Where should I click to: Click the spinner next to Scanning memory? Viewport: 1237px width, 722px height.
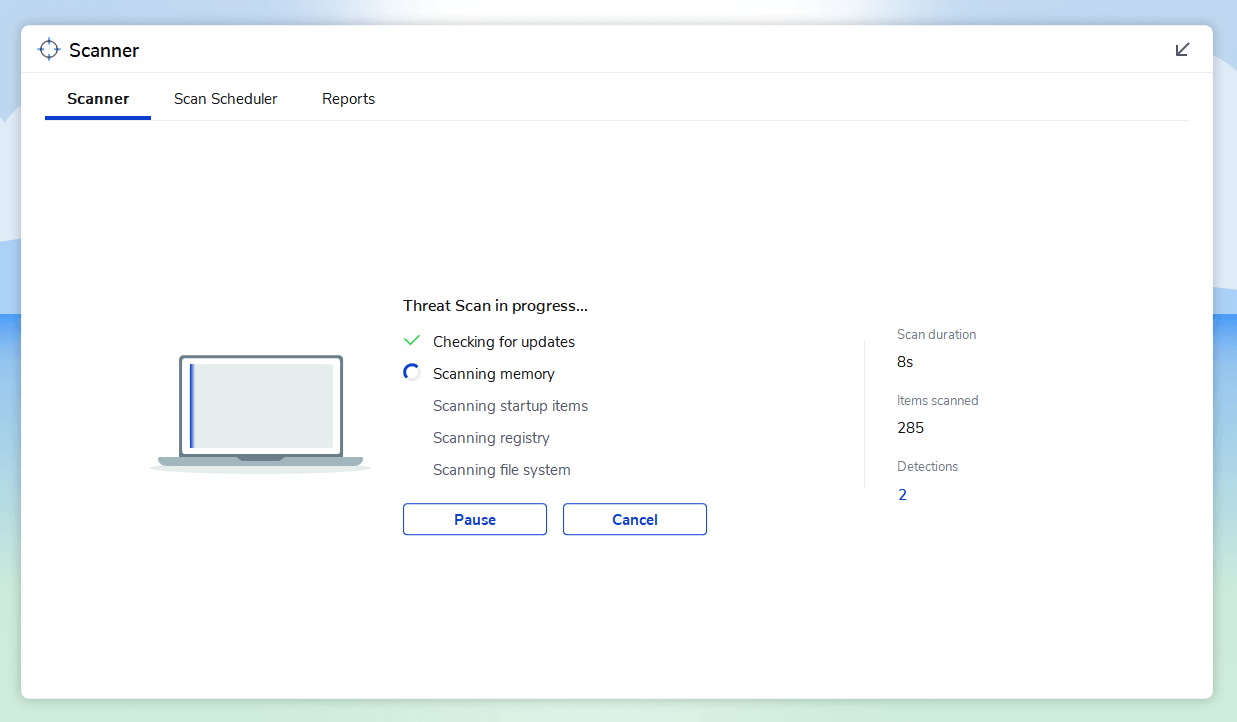(411, 373)
